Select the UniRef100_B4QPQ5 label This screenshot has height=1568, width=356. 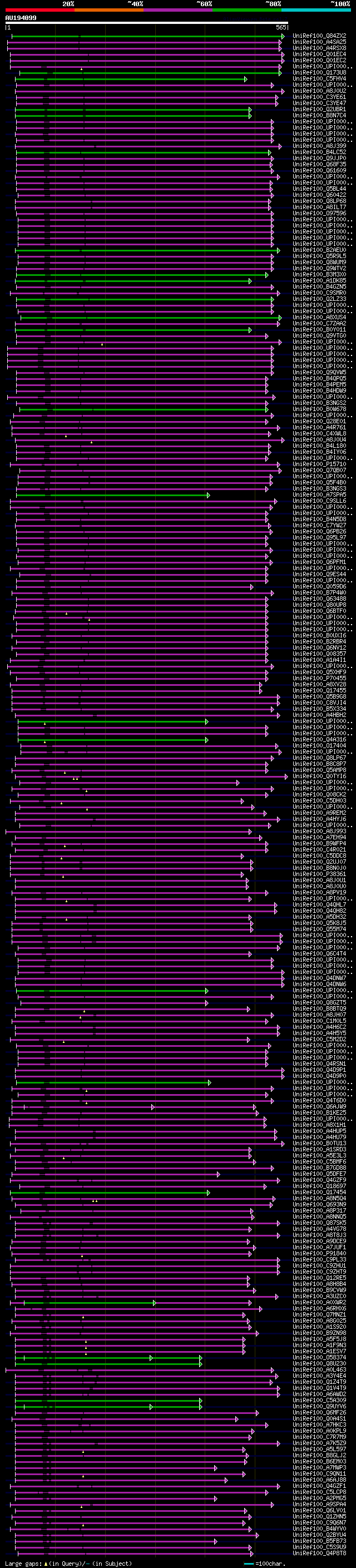(x=319, y=379)
